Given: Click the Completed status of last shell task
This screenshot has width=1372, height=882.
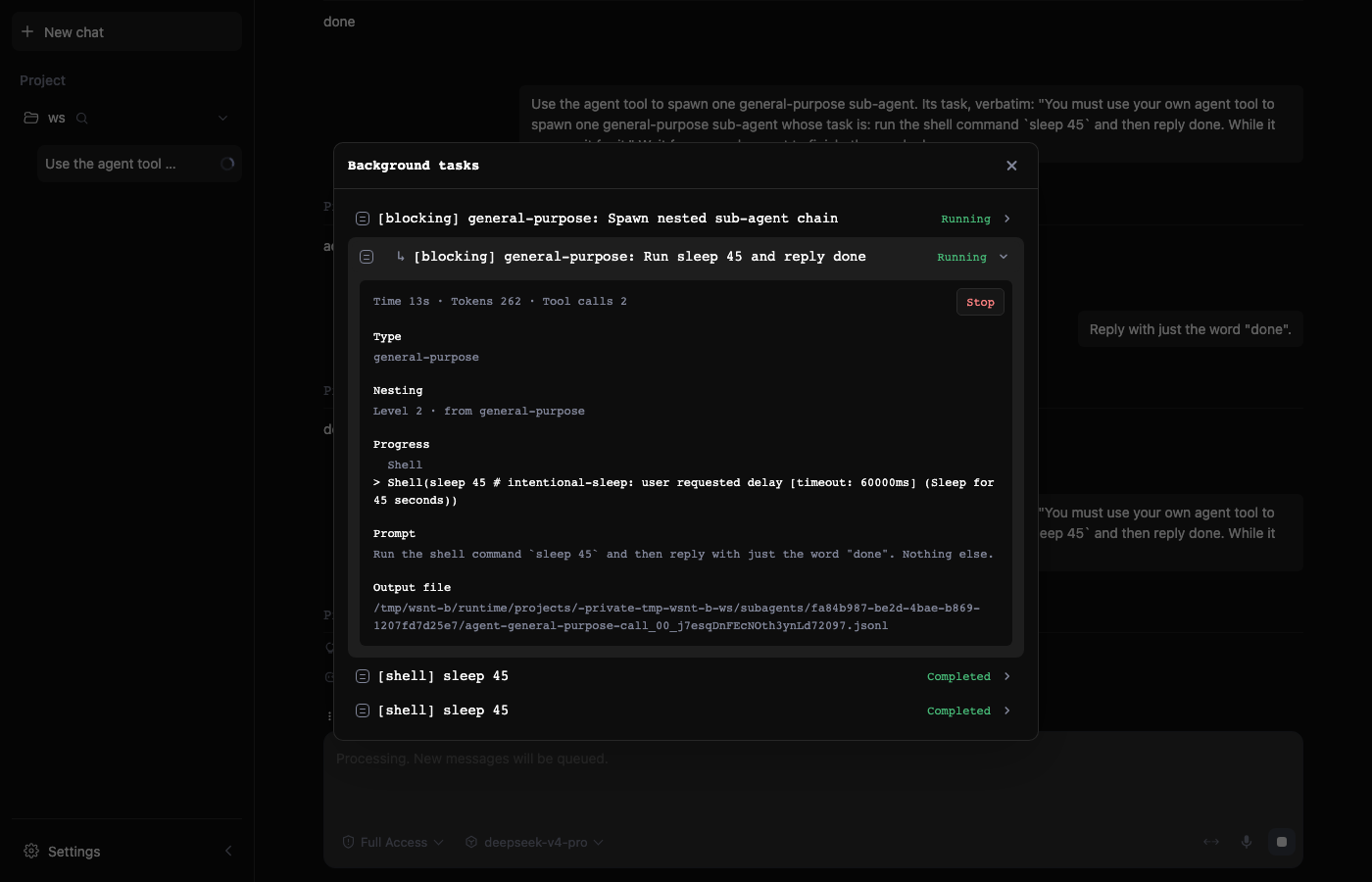Looking at the screenshot, I should point(958,711).
